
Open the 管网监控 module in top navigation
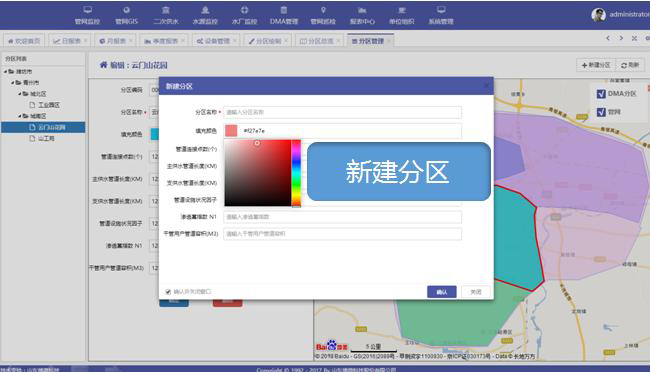point(87,15)
